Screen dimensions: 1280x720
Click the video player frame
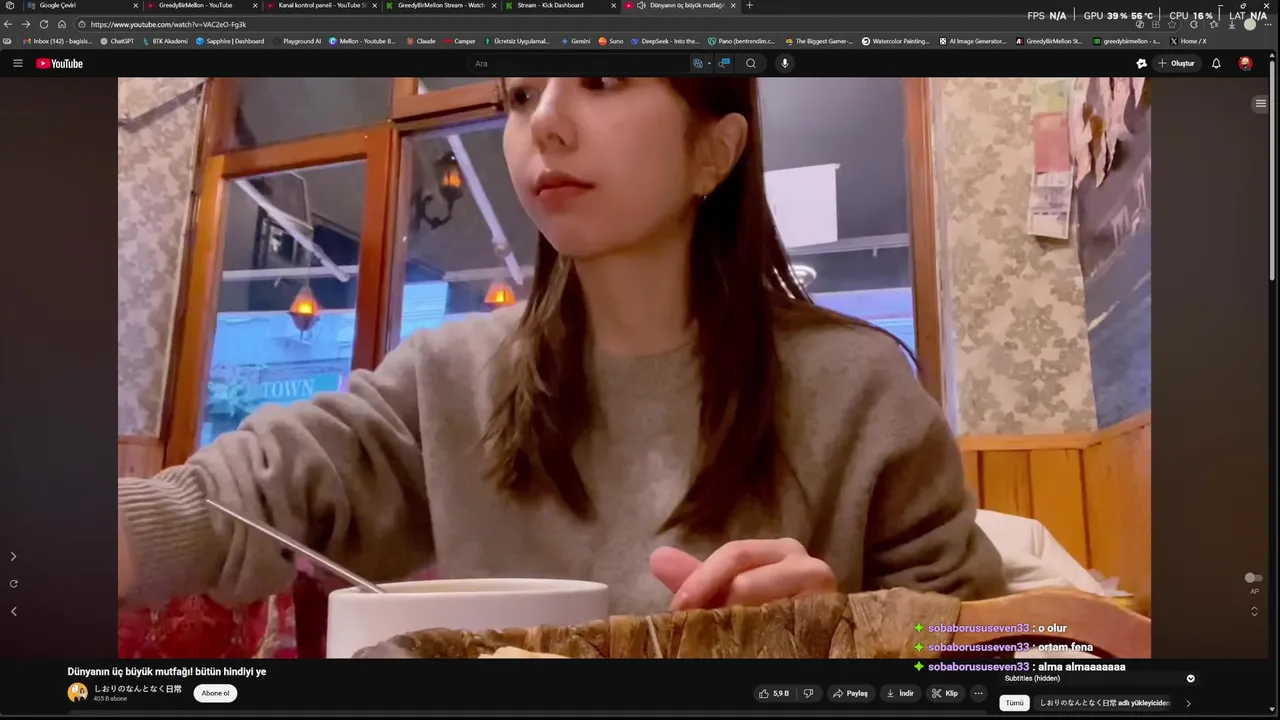[x=634, y=367]
